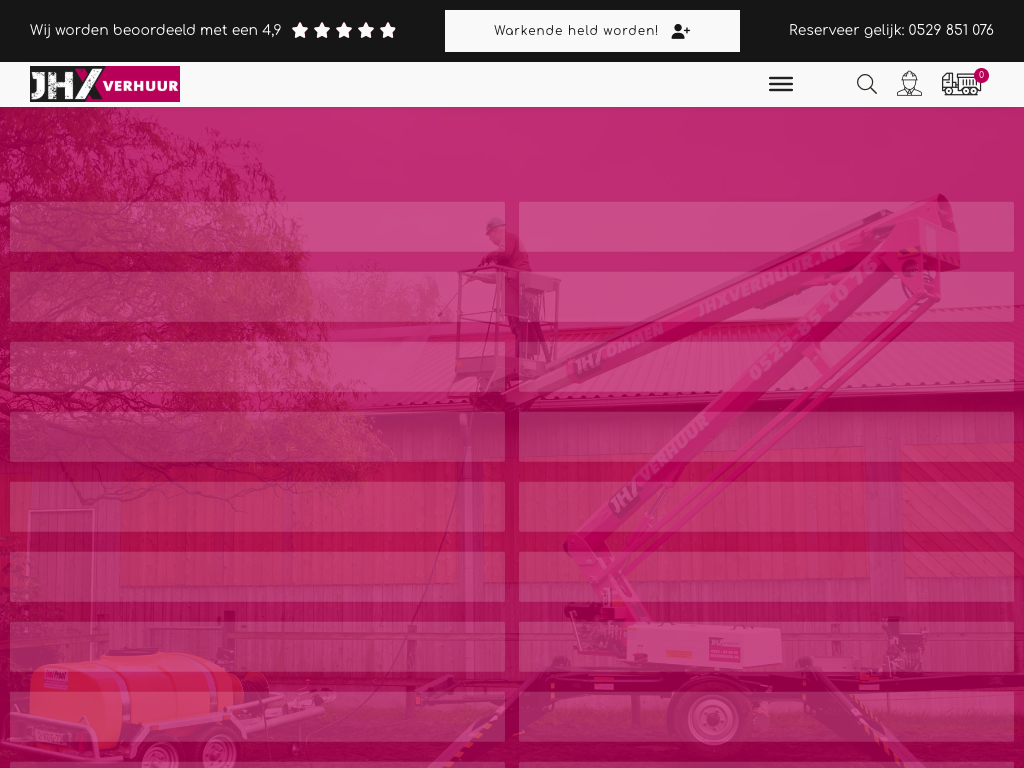This screenshot has height=768, width=1024.
Task: Click the magnifying glass search icon
Action: pos(867,85)
